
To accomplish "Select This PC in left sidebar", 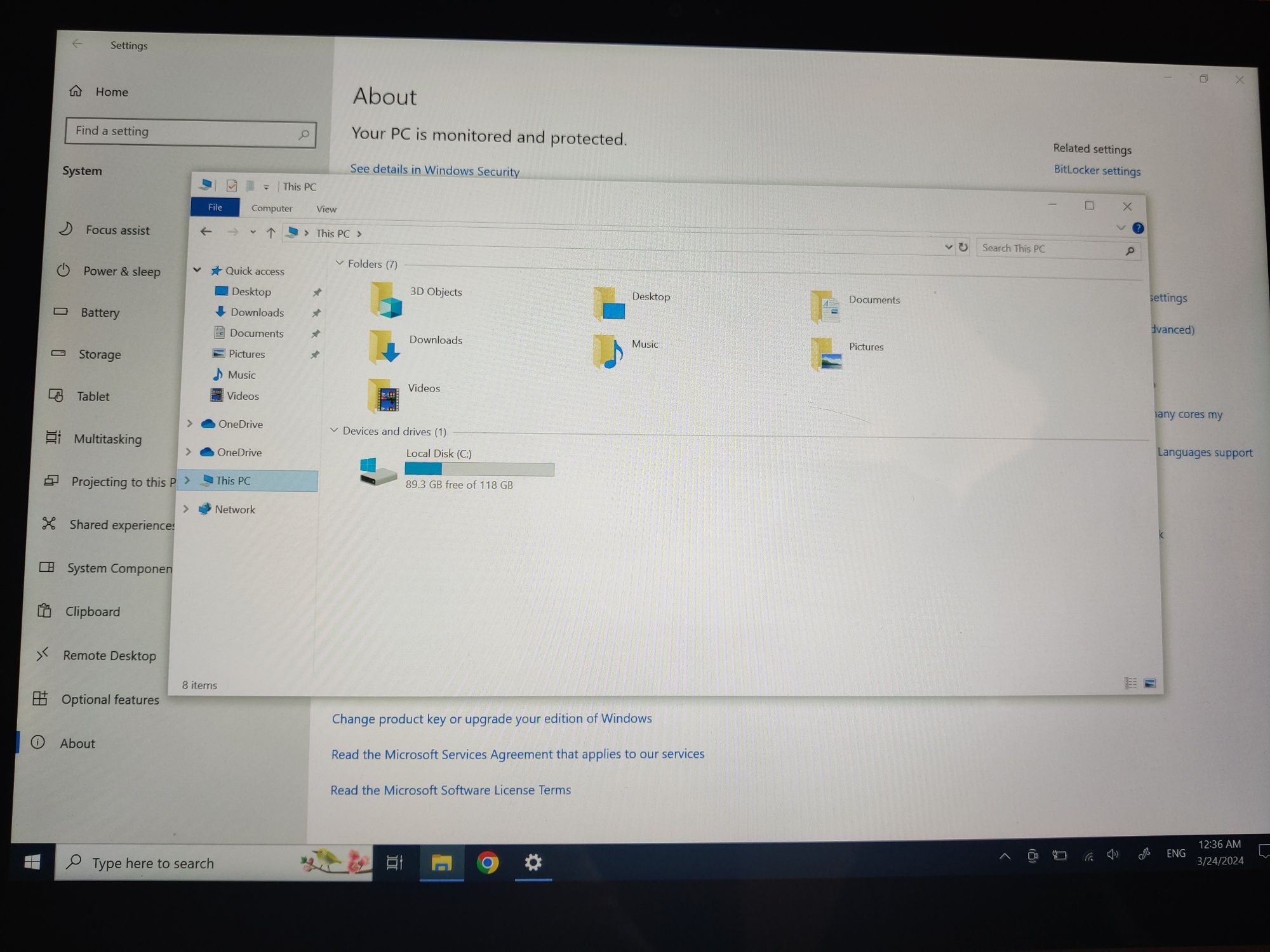I will tap(233, 480).
